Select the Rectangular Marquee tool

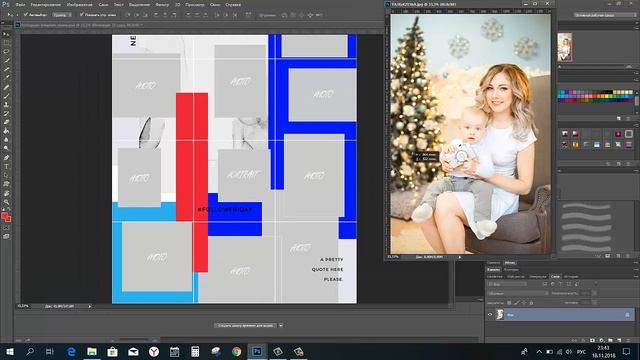pos(6,43)
